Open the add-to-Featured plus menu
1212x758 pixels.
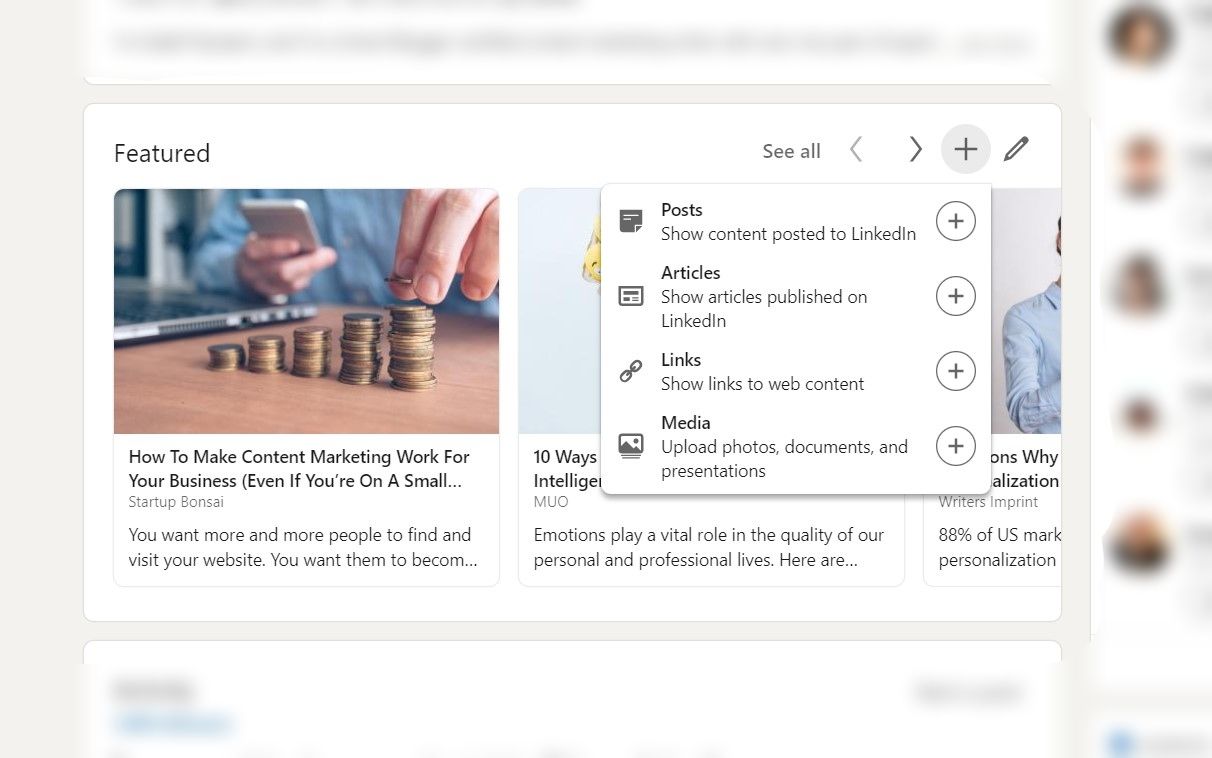pyautogui.click(x=965, y=148)
